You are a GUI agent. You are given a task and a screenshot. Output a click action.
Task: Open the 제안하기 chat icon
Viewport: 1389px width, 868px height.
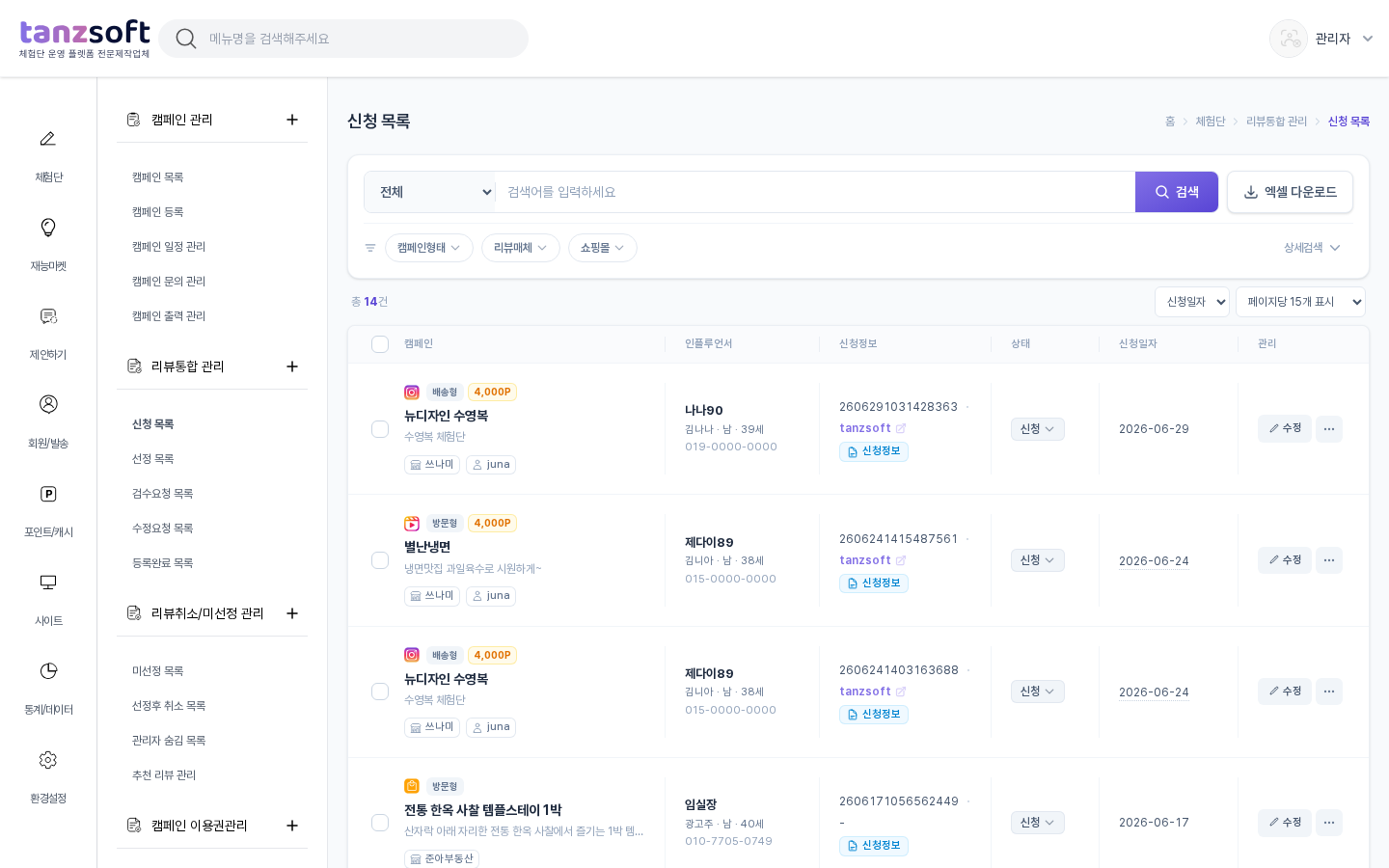point(48,316)
